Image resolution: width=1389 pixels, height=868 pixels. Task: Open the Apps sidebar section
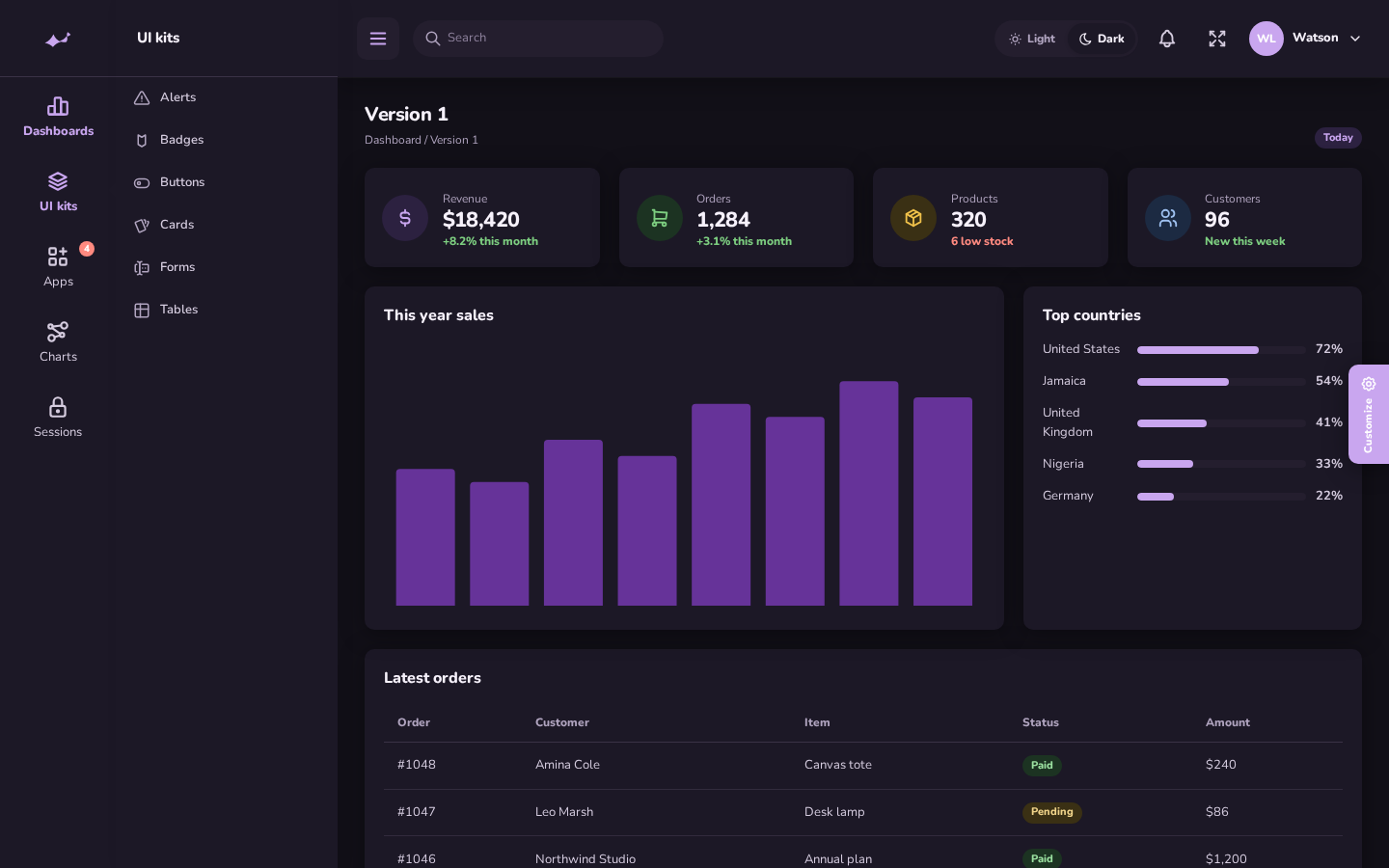tap(58, 268)
